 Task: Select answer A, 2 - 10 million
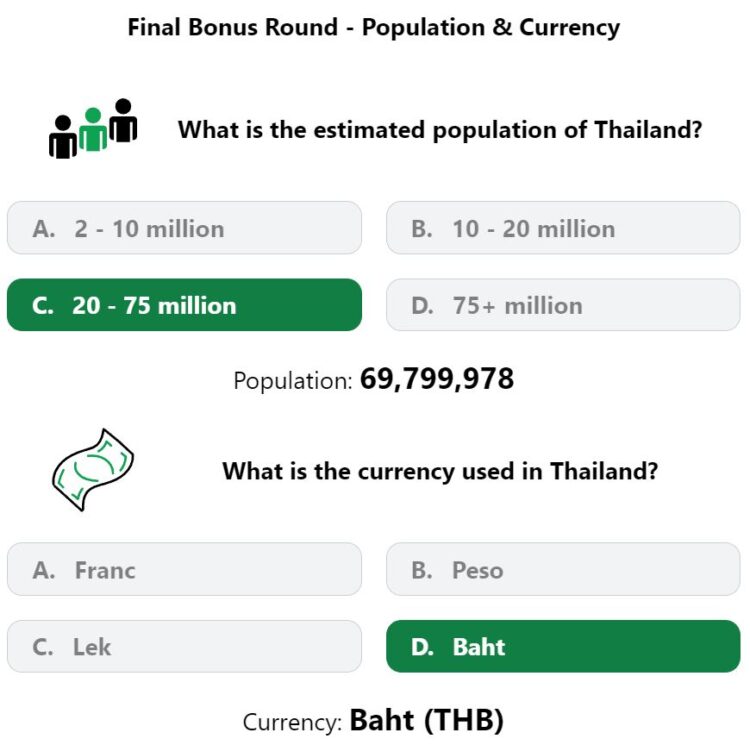pos(184,228)
